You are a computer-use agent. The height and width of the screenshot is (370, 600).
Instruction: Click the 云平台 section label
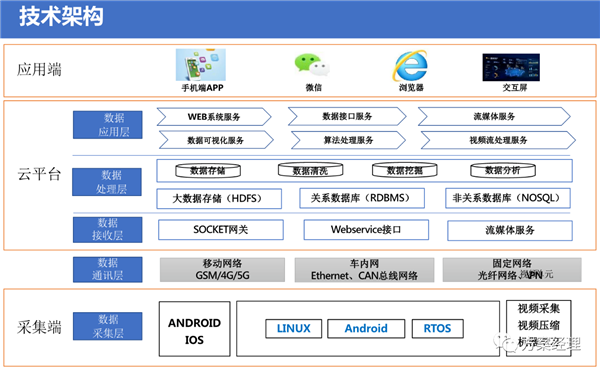tap(39, 174)
